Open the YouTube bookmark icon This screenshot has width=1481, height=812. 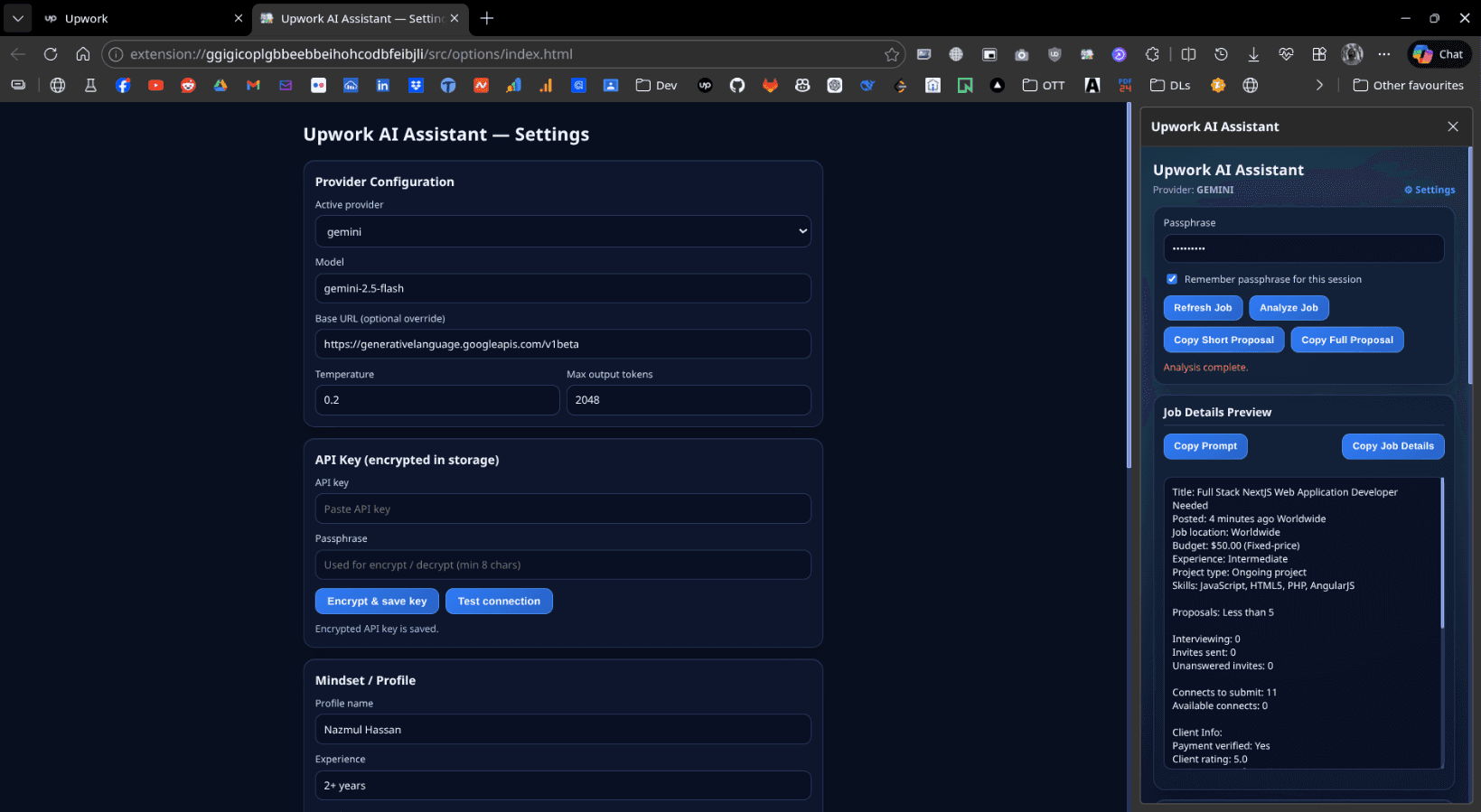point(155,85)
